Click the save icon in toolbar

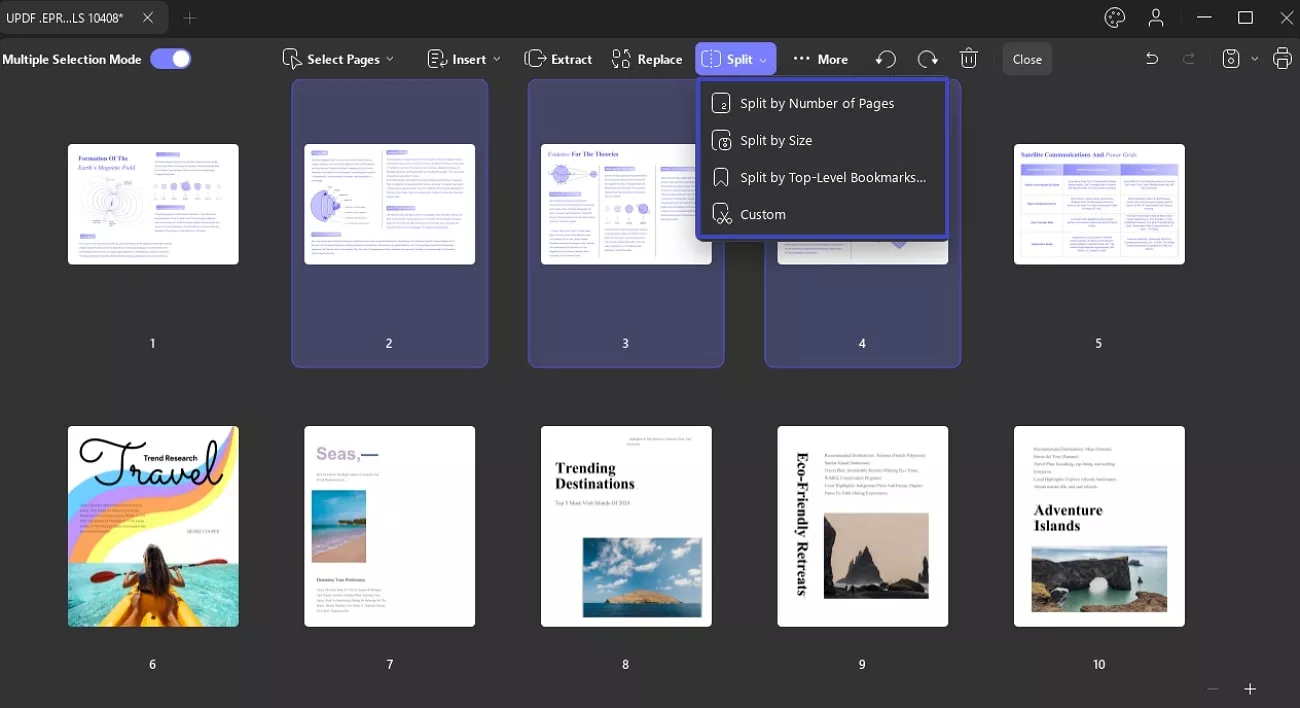pyautogui.click(x=1232, y=59)
